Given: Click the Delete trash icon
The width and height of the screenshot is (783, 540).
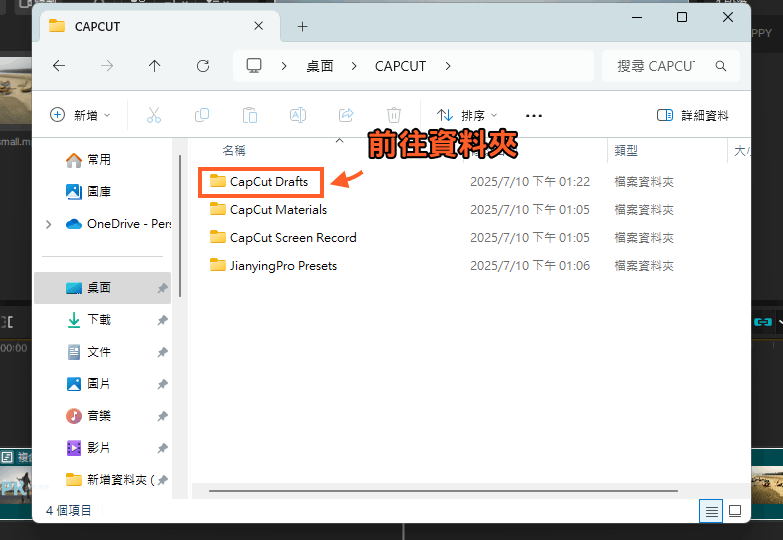Looking at the screenshot, I should (x=394, y=115).
